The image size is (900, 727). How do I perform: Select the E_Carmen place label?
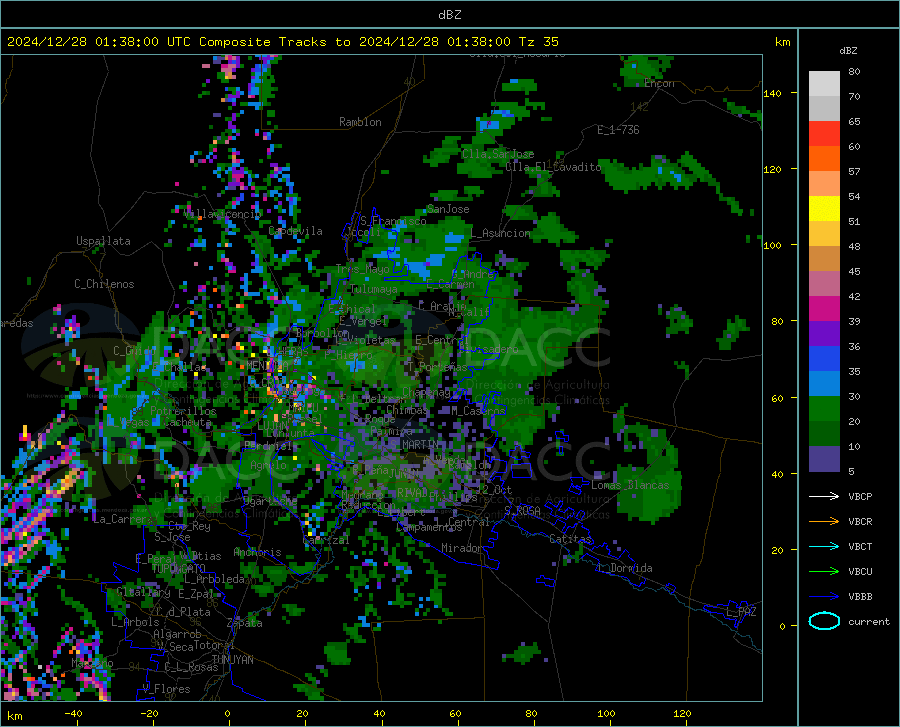[x=450, y=283]
